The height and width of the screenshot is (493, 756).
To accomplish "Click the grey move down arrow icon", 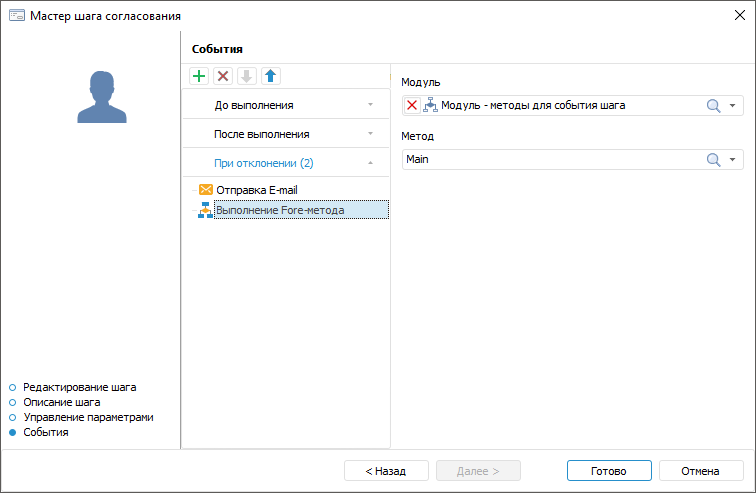I will [246, 76].
